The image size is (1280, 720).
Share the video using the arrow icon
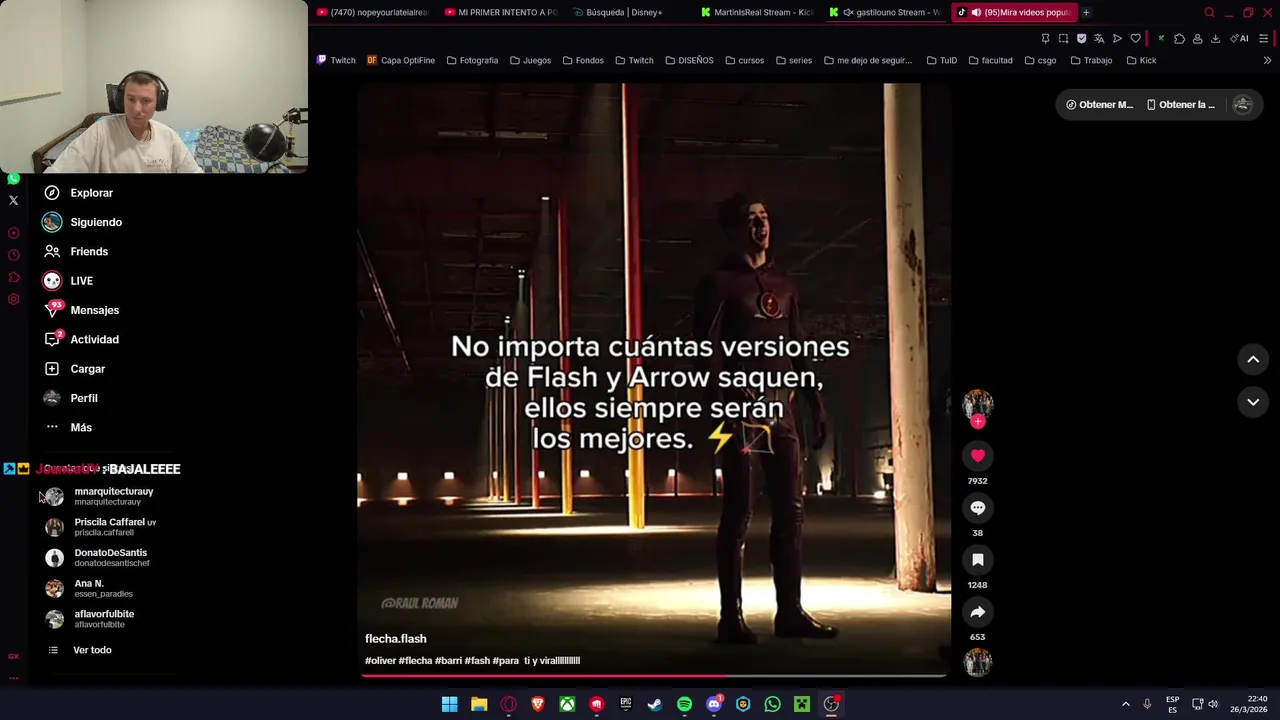pyautogui.click(x=978, y=612)
